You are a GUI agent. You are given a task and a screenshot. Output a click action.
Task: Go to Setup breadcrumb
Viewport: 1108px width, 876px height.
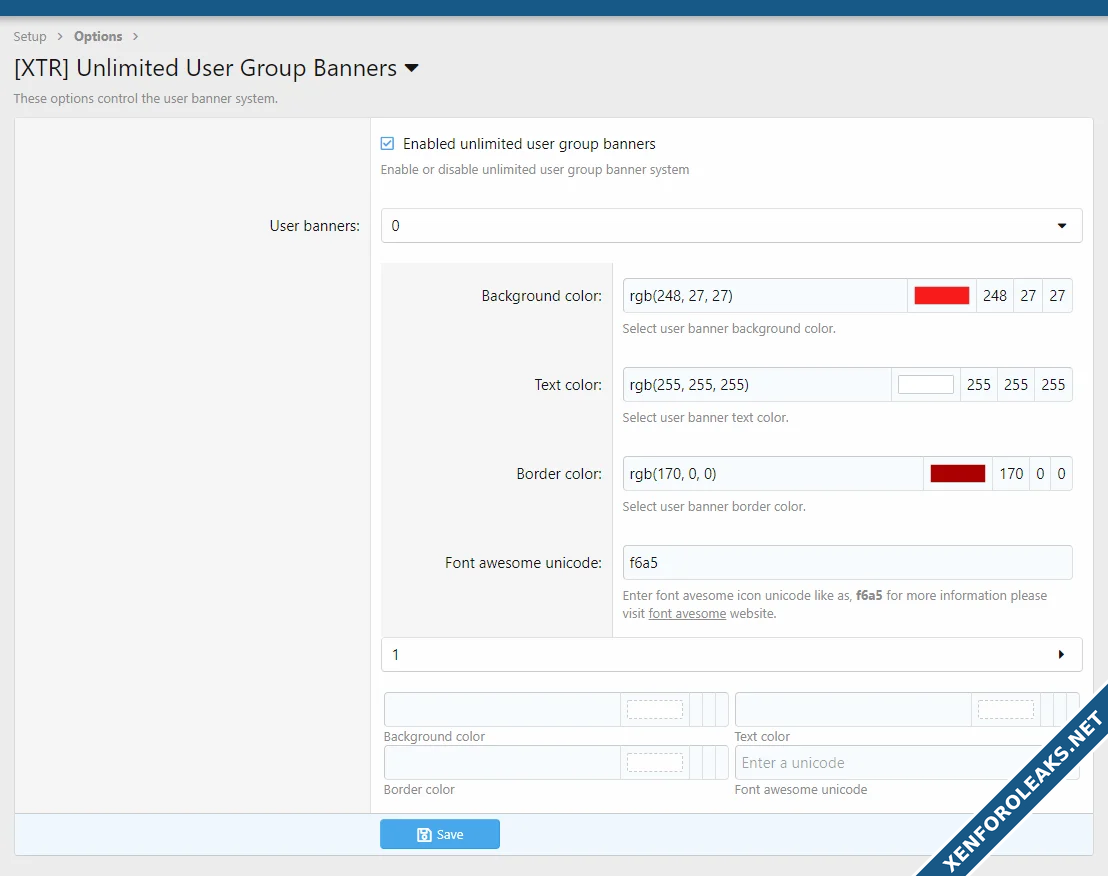(x=30, y=37)
